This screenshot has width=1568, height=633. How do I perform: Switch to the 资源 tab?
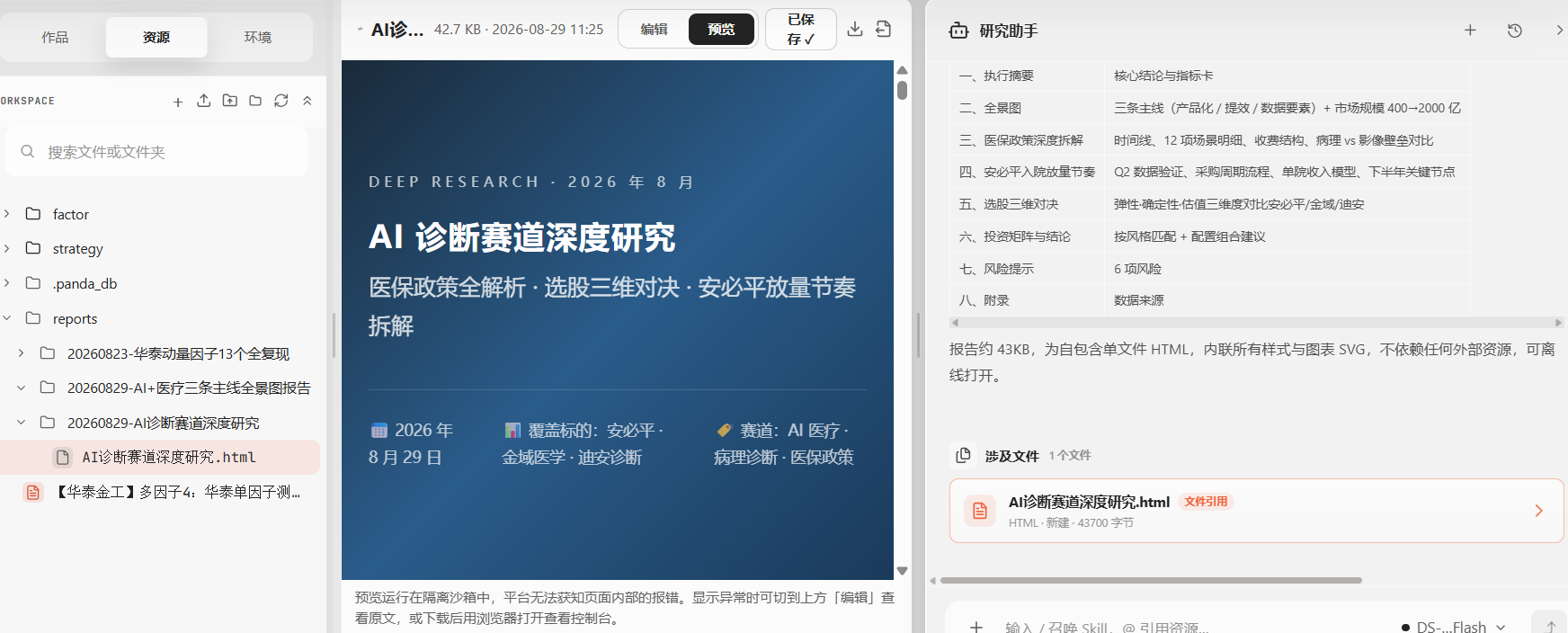click(156, 37)
